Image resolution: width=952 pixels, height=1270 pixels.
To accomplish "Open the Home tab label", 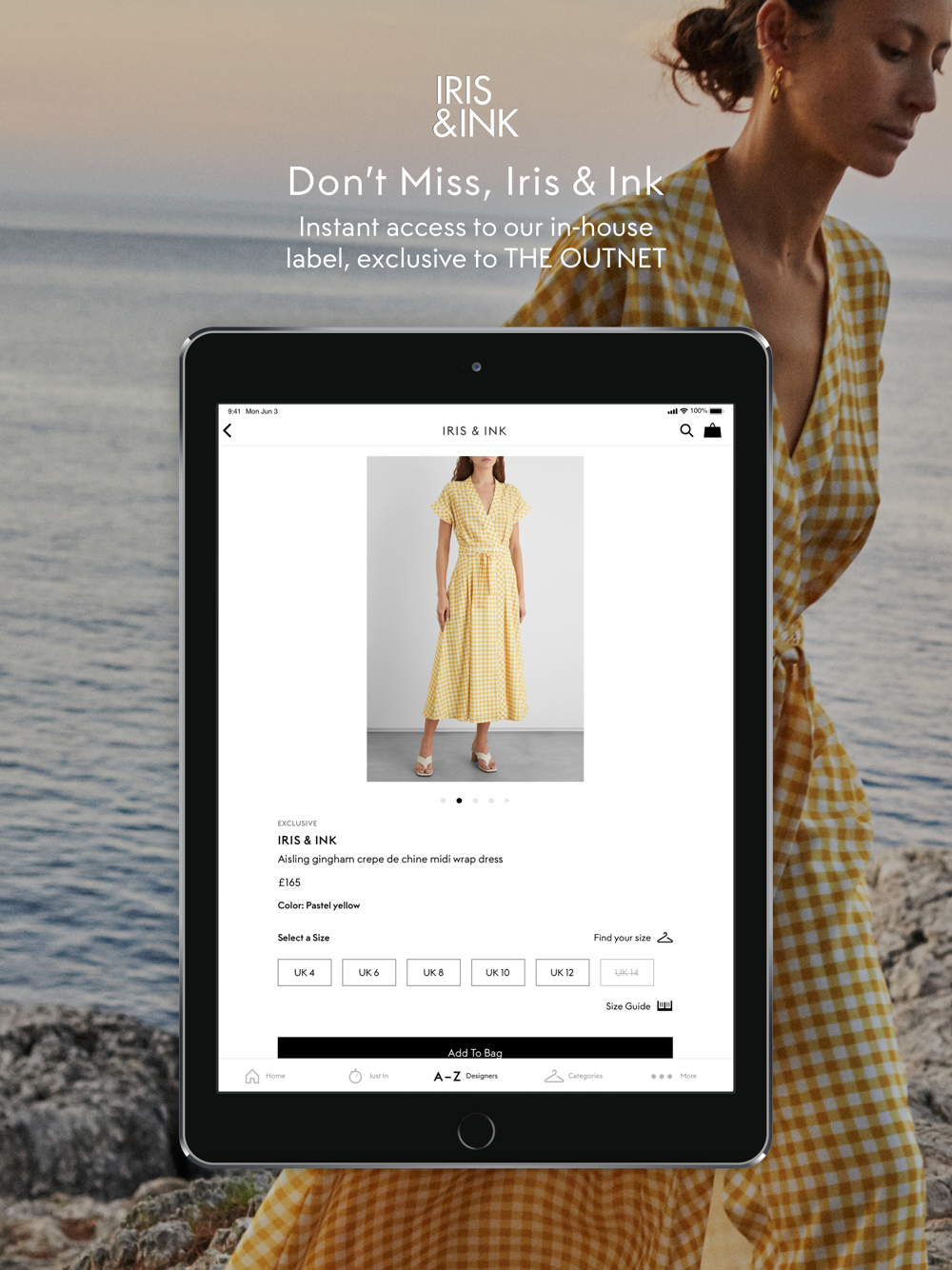I will click(x=275, y=1076).
